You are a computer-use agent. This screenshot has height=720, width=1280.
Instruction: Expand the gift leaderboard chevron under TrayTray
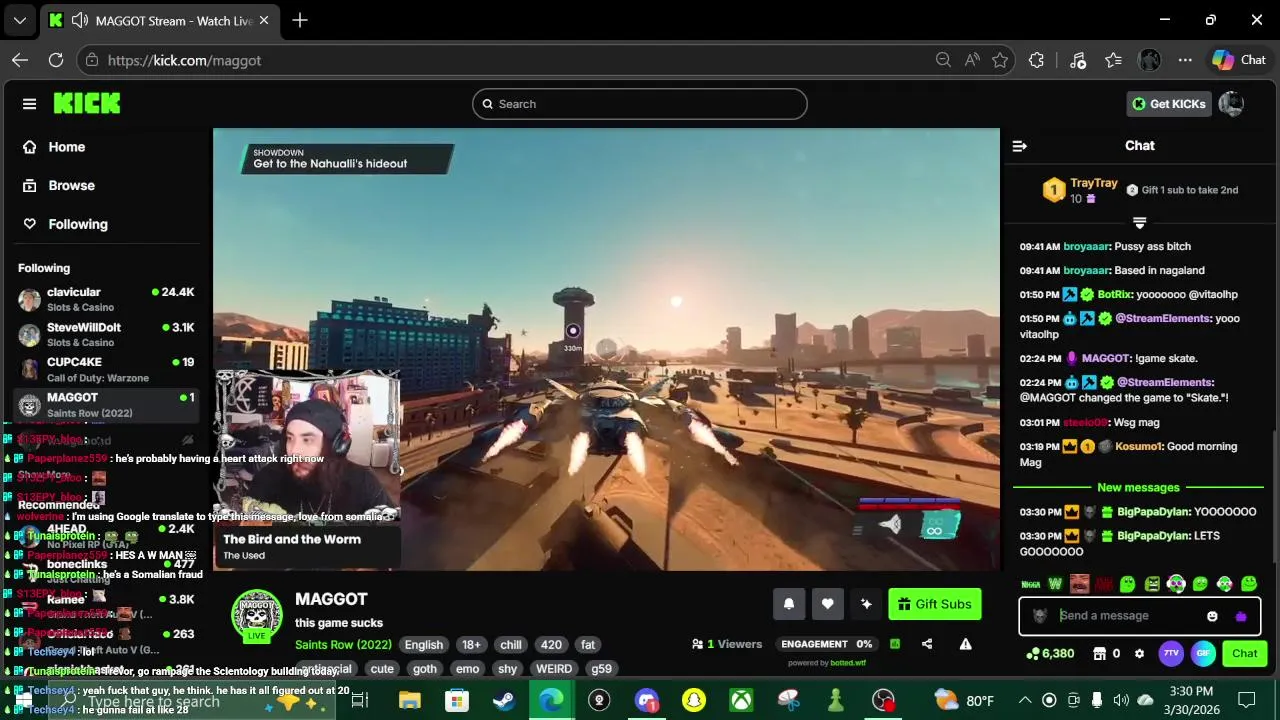click(x=1139, y=222)
